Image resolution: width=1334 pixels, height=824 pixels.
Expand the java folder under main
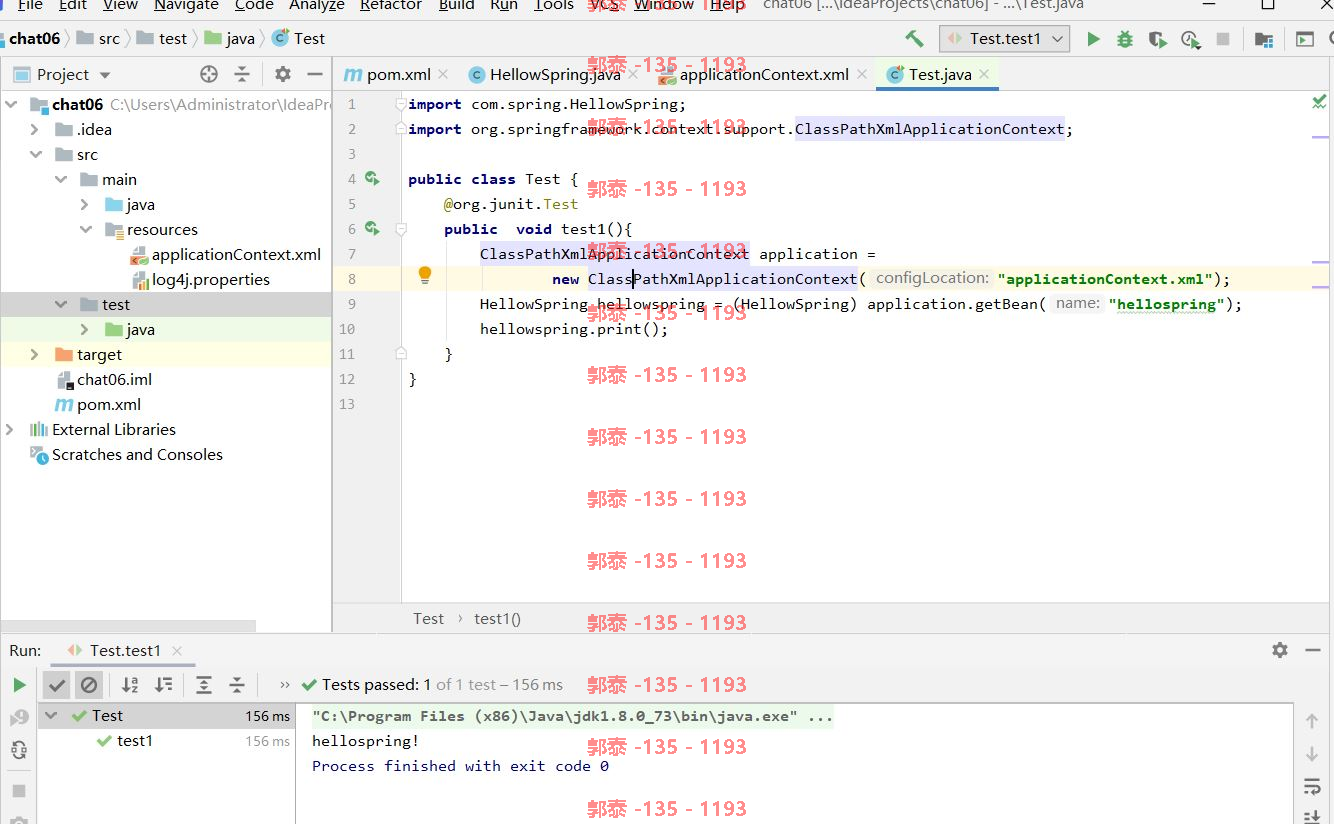(85, 204)
